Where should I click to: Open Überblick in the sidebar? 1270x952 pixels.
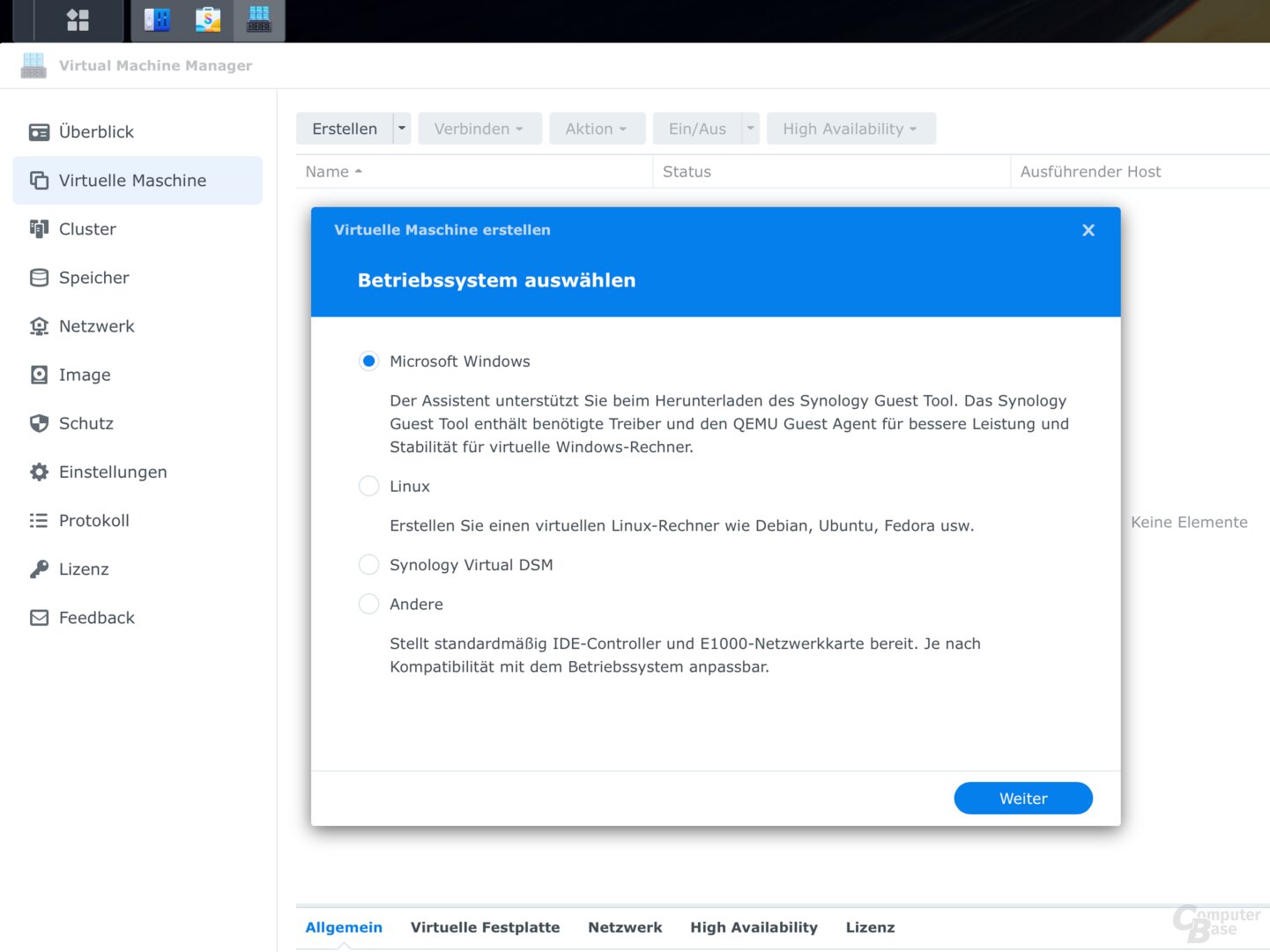137,132
